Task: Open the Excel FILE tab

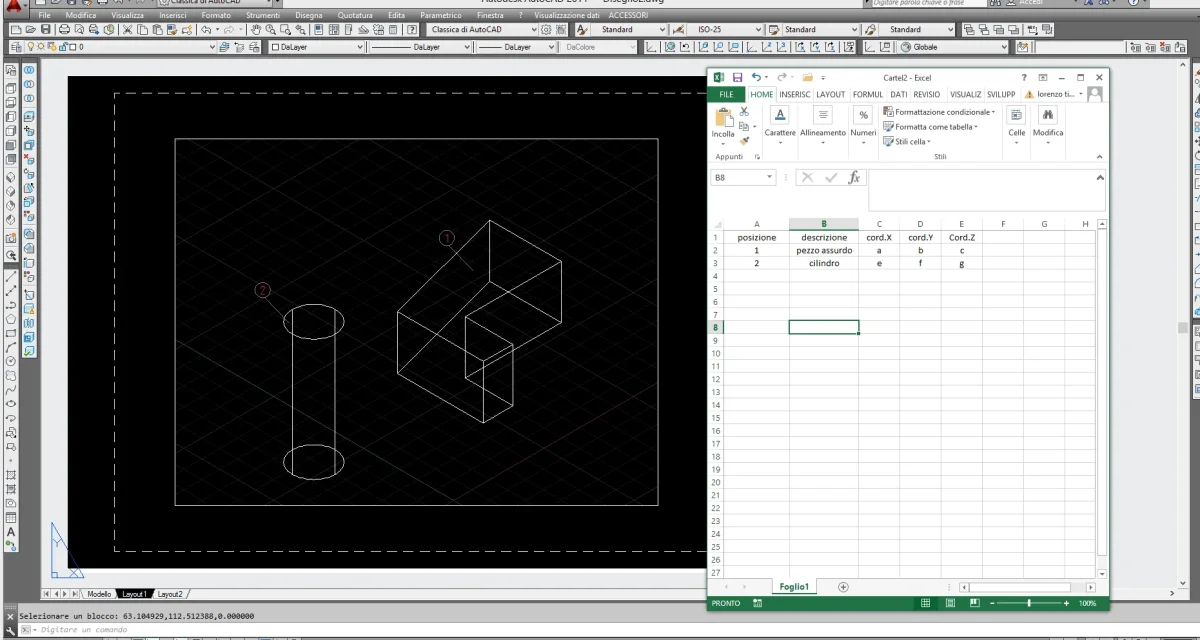Action: pos(727,94)
